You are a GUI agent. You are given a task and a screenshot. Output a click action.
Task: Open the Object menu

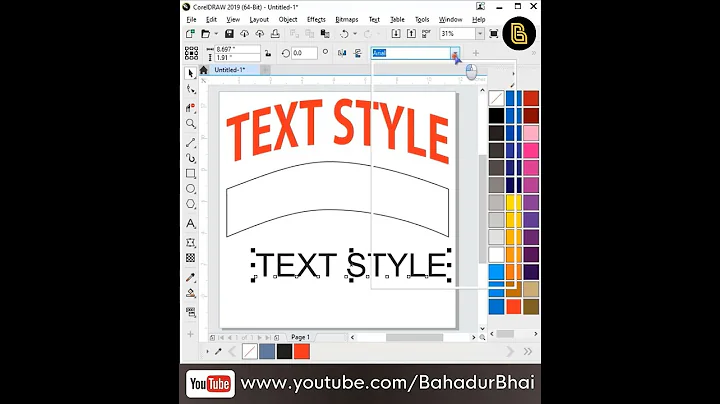click(x=288, y=19)
